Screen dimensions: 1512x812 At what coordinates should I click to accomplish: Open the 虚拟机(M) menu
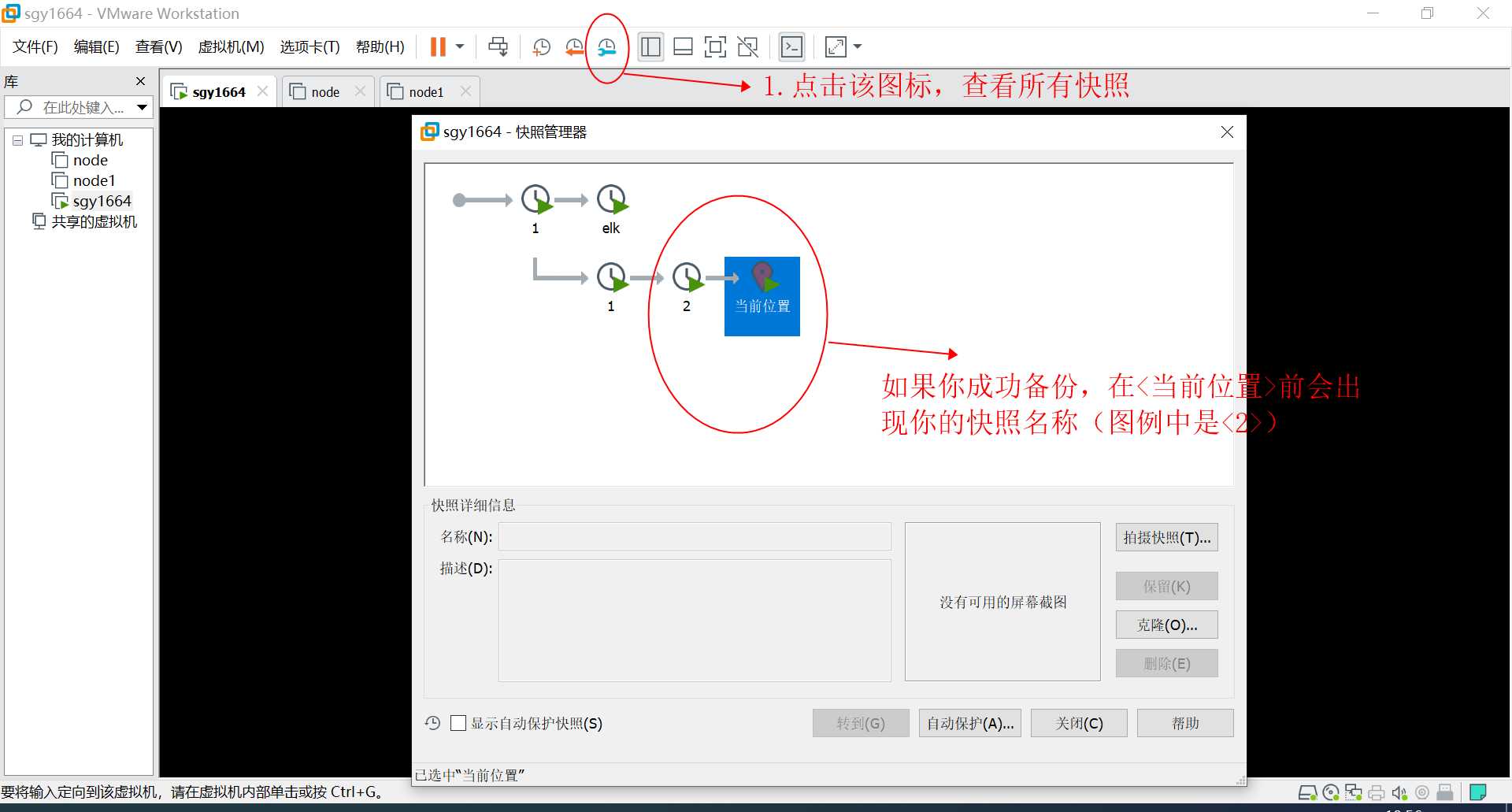pos(232,47)
